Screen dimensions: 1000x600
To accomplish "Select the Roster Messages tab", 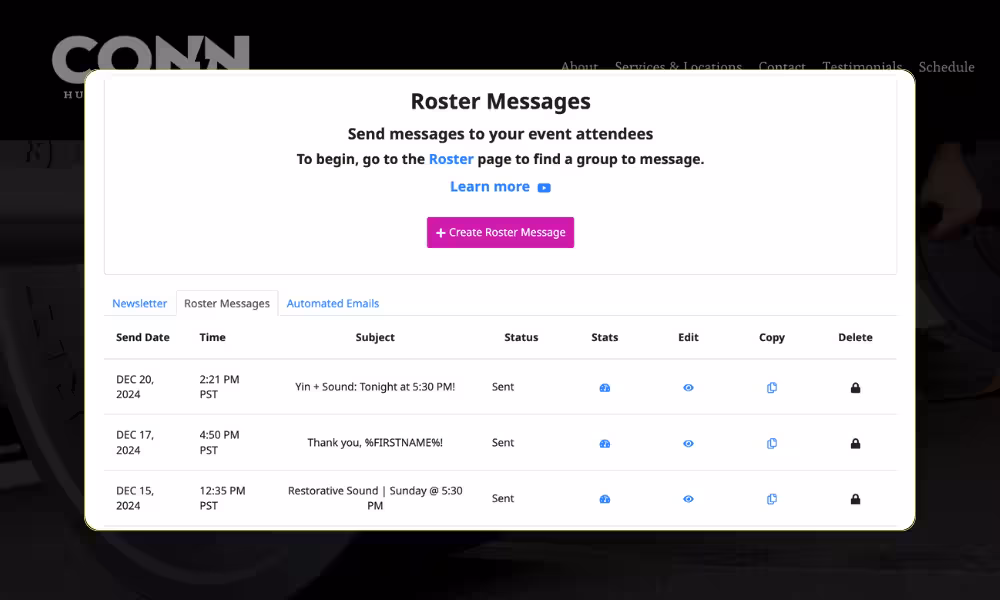I will pos(227,303).
